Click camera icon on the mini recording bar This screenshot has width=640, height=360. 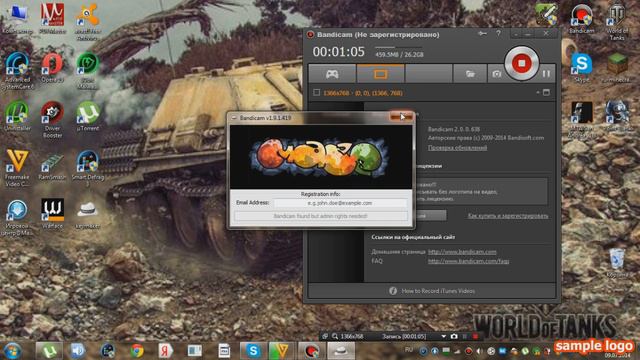coord(454,337)
